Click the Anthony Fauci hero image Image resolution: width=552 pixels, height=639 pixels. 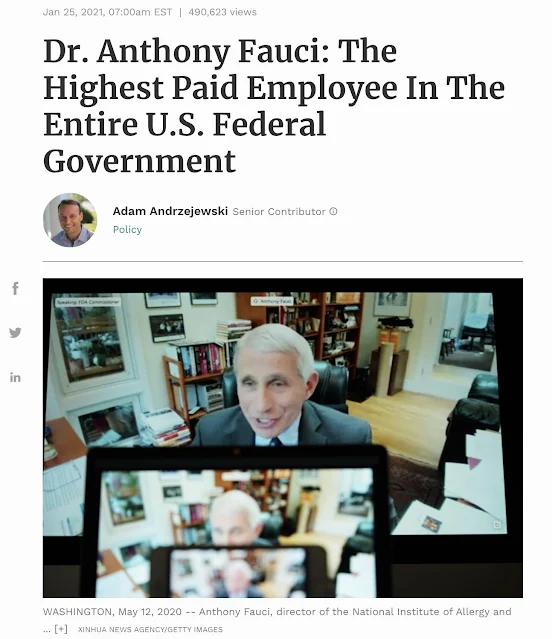[283, 438]
